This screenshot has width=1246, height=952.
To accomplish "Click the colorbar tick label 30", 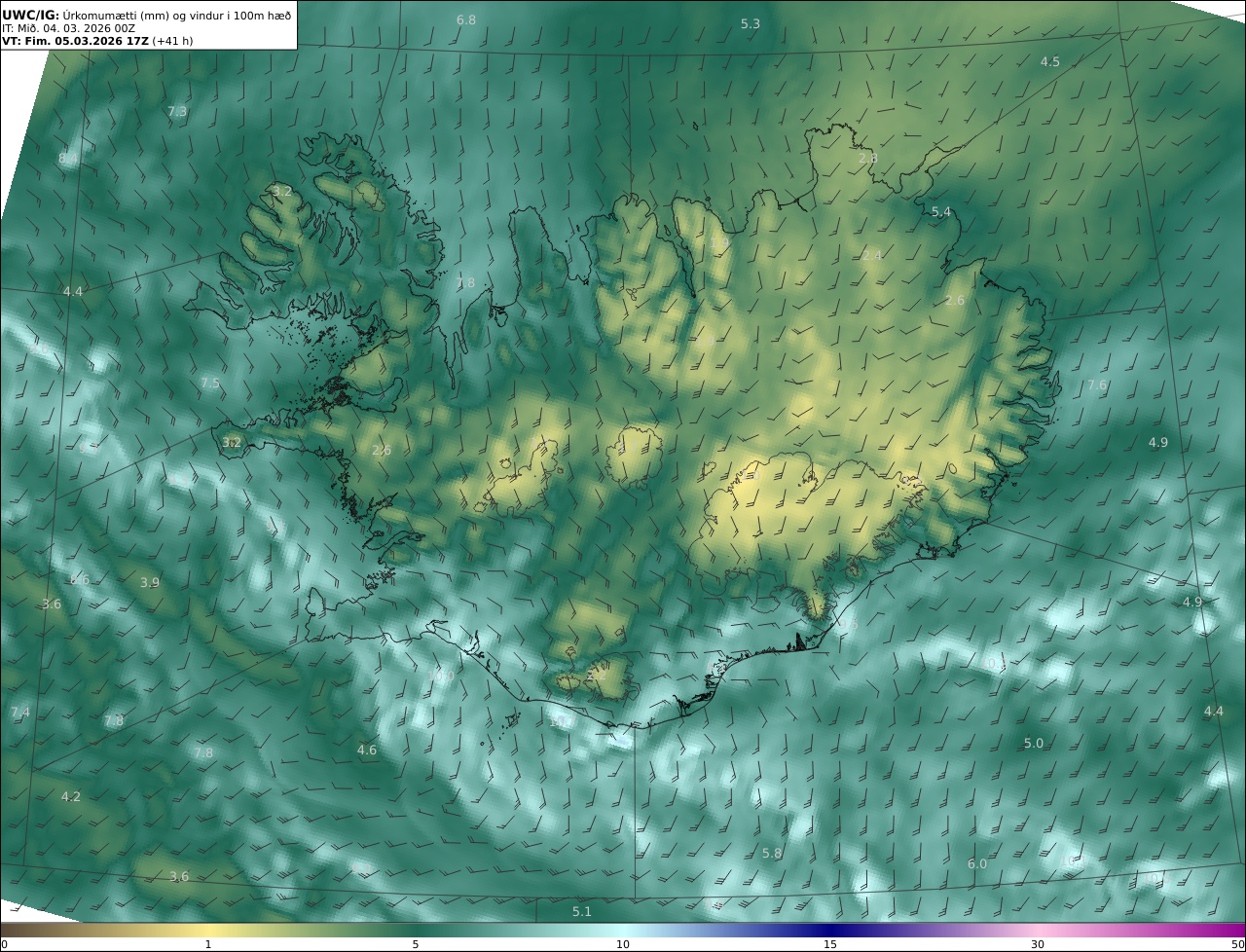I will click(1038, 944).
